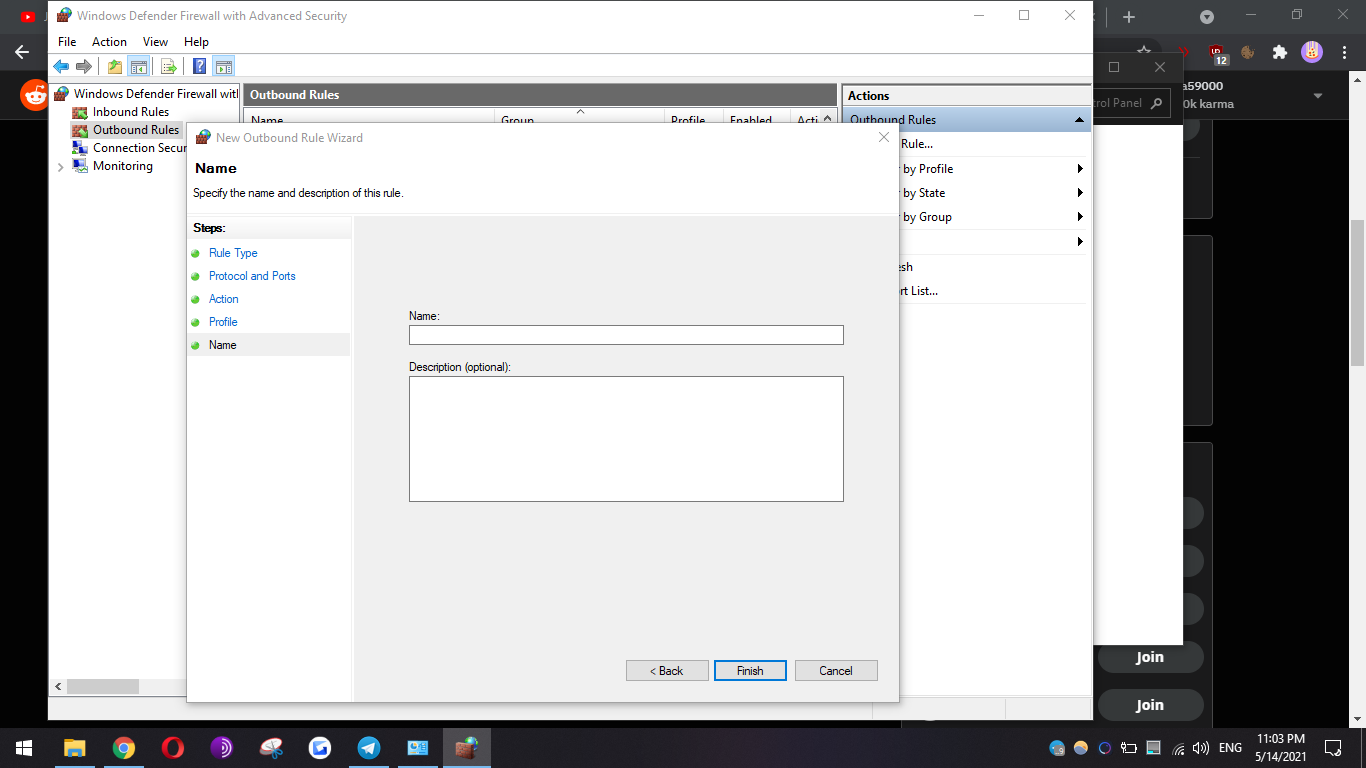Collapse the Outbound Rules actions section
Viewport: 1366px width, 768px height.
(x=1079, y=119)
